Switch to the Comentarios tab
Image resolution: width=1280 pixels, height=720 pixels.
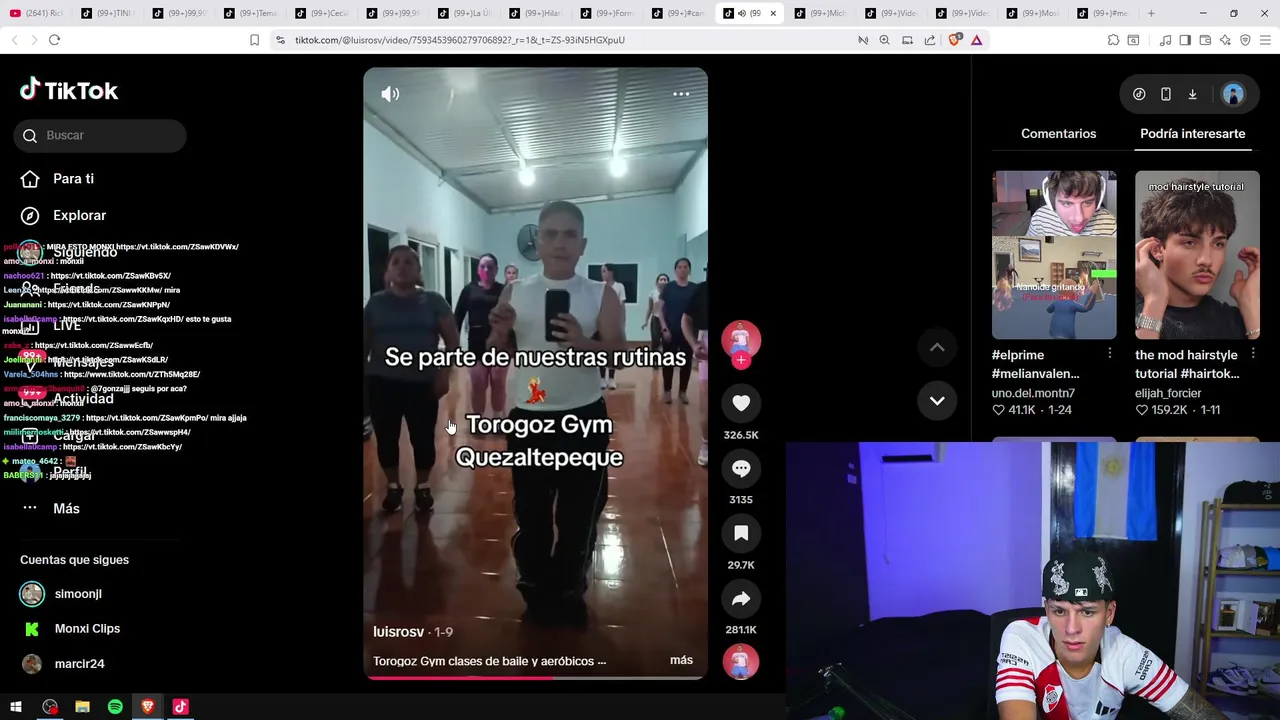click(1058, 134)
